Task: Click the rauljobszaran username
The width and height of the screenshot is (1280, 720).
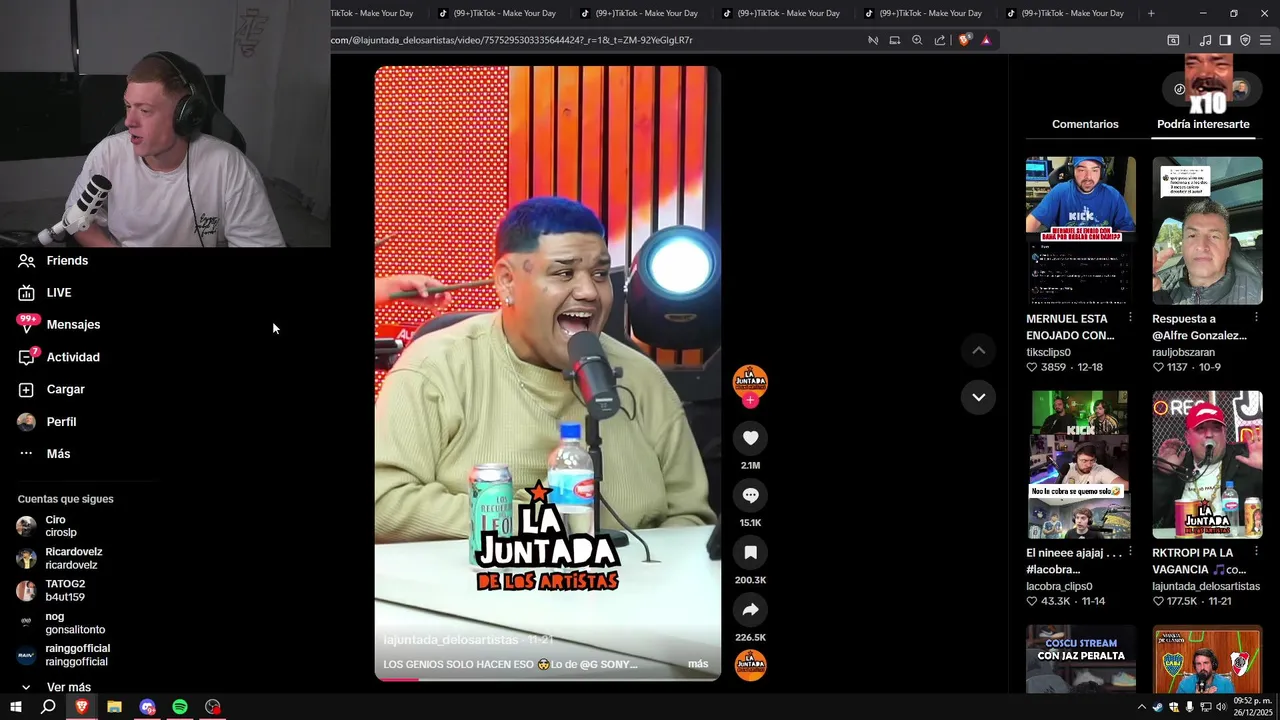Action: [1184, 352]
